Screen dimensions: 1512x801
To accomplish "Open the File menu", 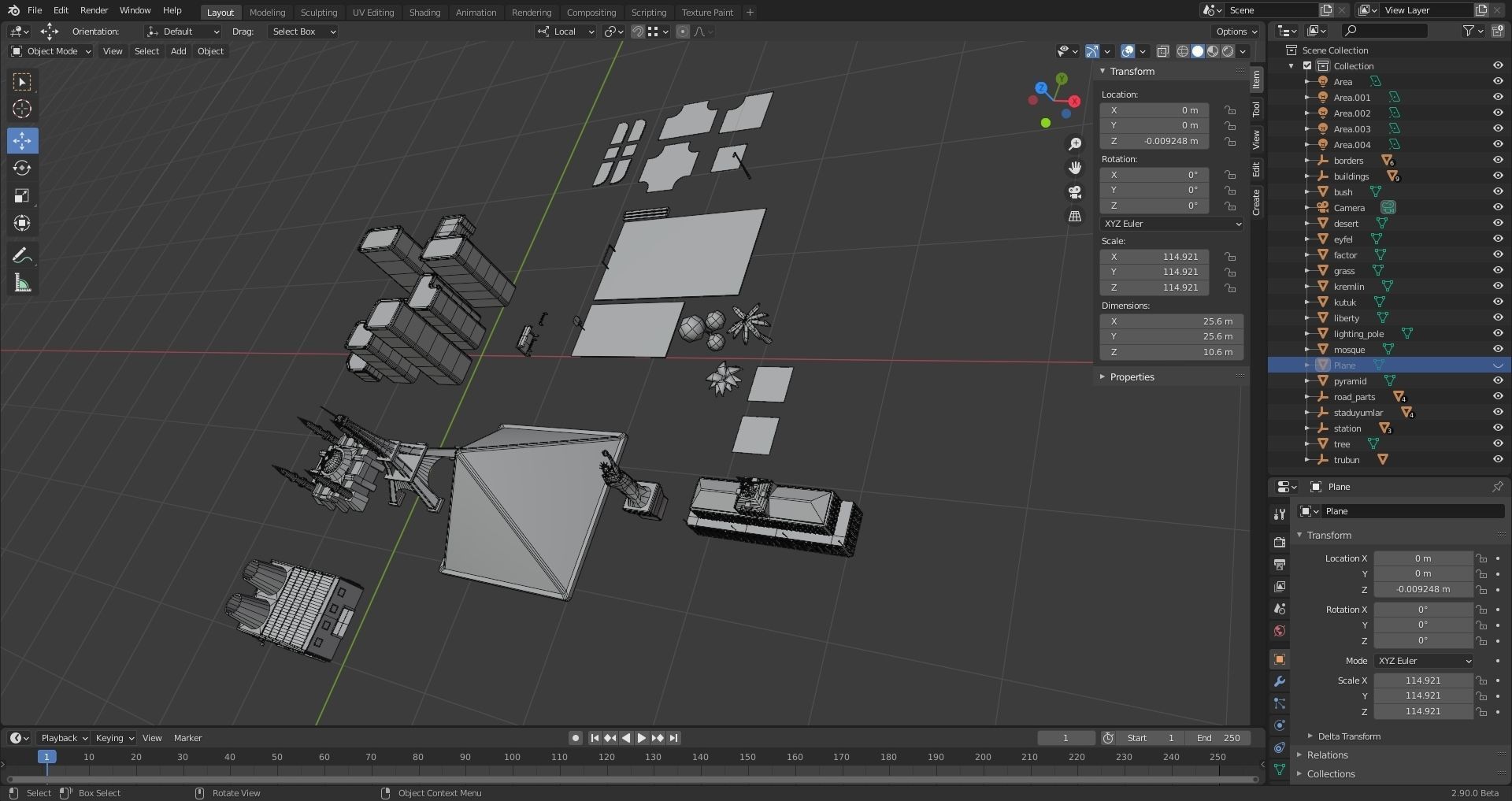I will pyautogui.click(x=35, y=10).
